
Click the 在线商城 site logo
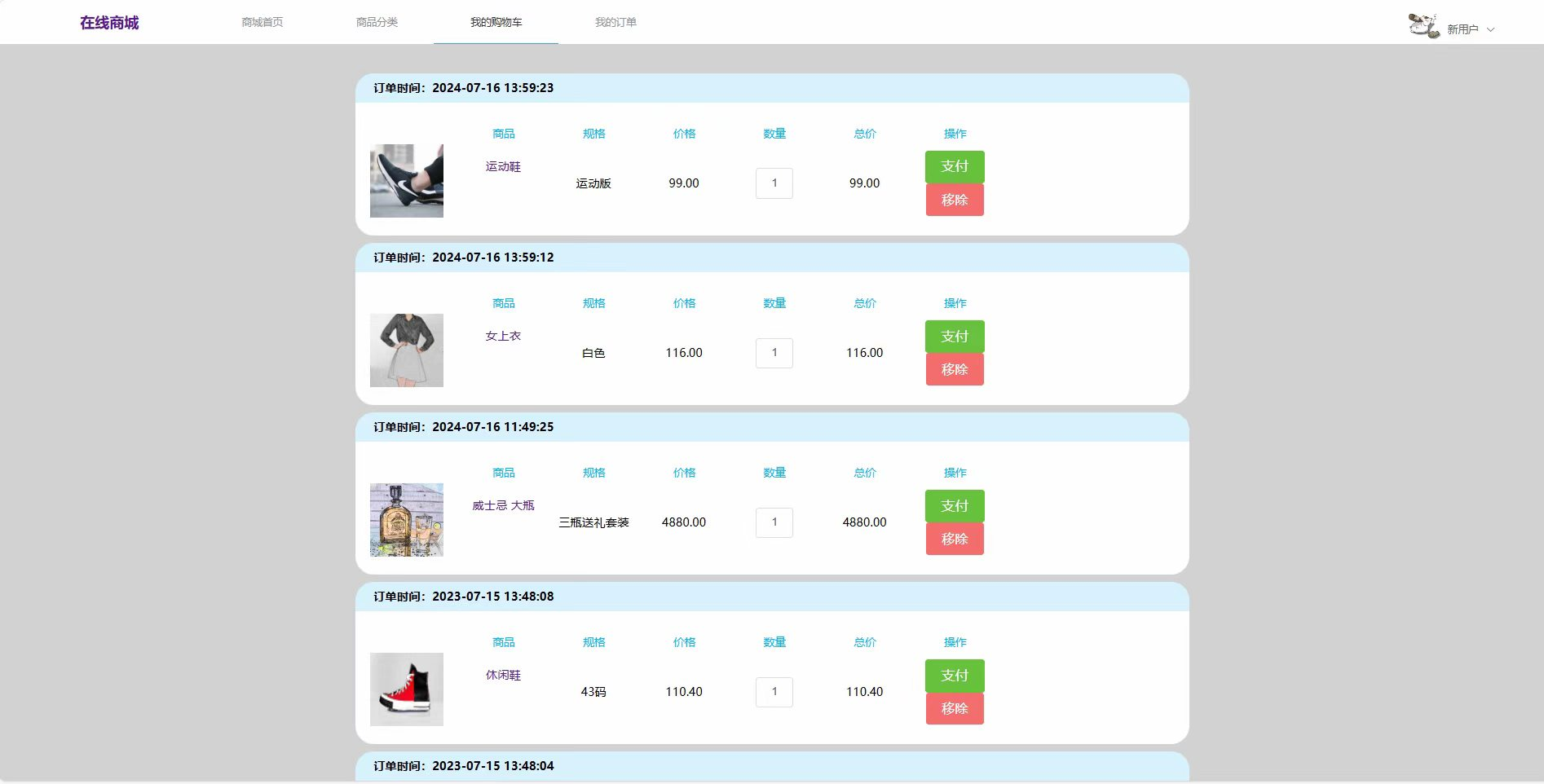click(109, 23)
